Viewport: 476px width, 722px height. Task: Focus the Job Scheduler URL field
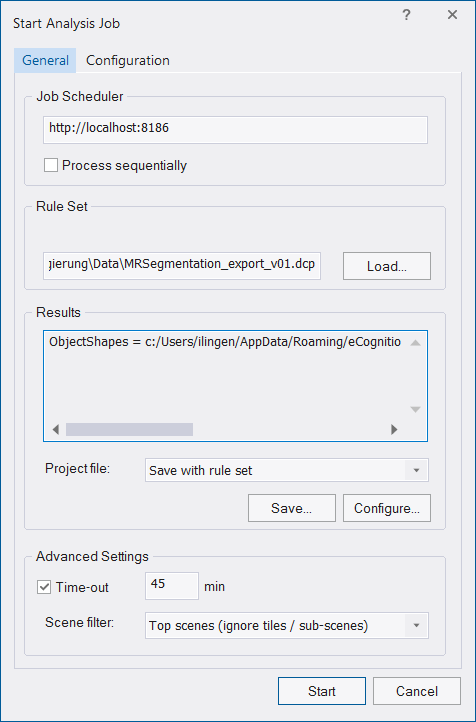pos(235,130)
